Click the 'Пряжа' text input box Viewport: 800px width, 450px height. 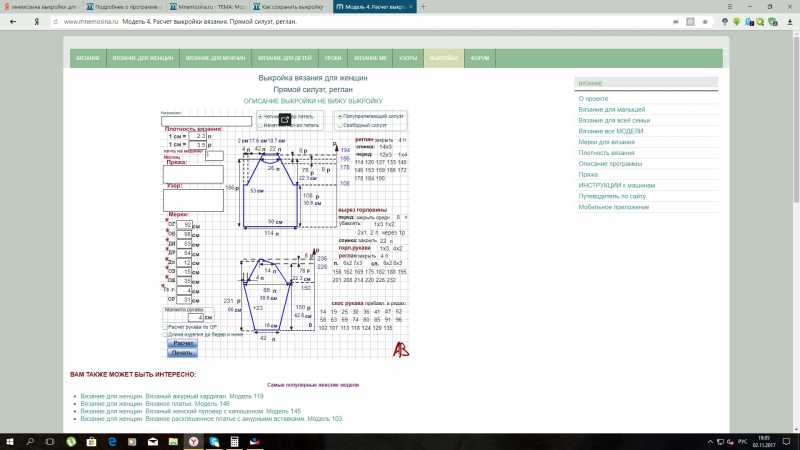click(193, 174)
